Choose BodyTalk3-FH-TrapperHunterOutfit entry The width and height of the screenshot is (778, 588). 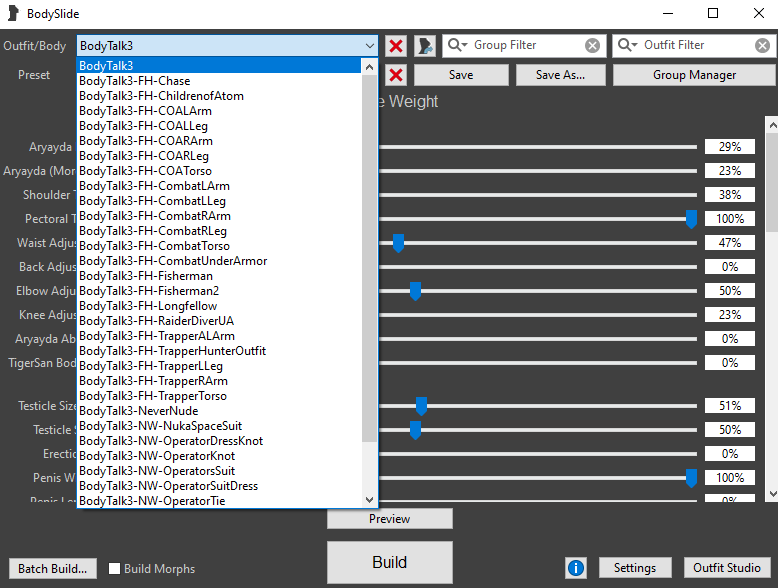pos(219,351)
